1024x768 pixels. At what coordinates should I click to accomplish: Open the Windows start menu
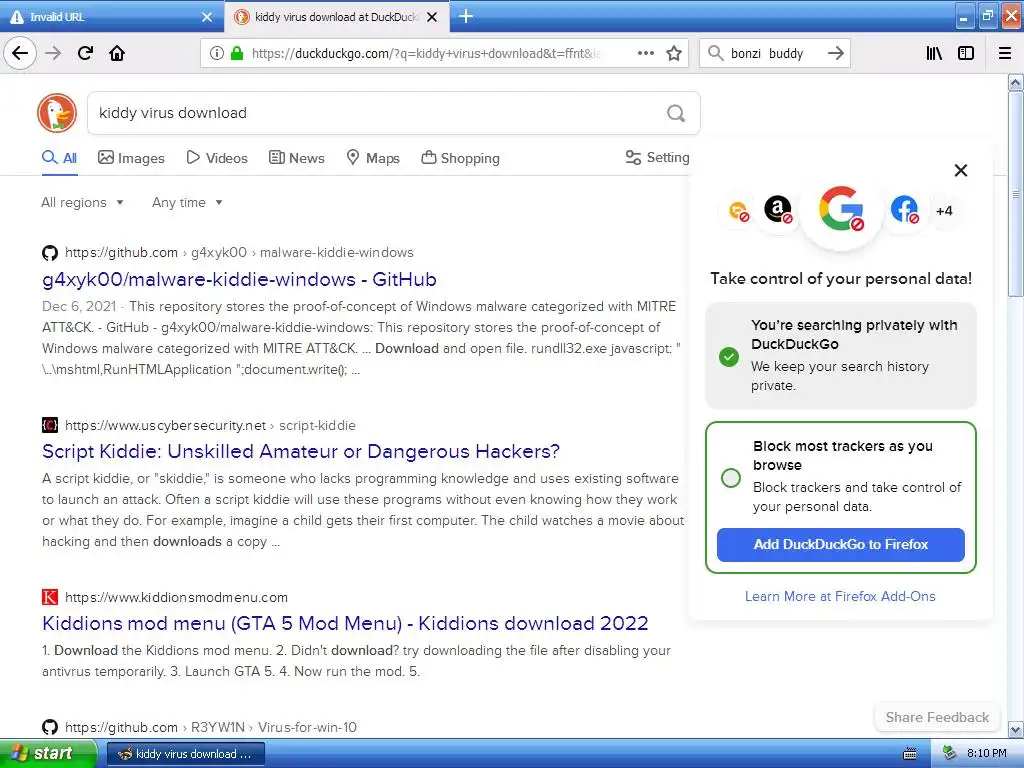pos(48,754)
